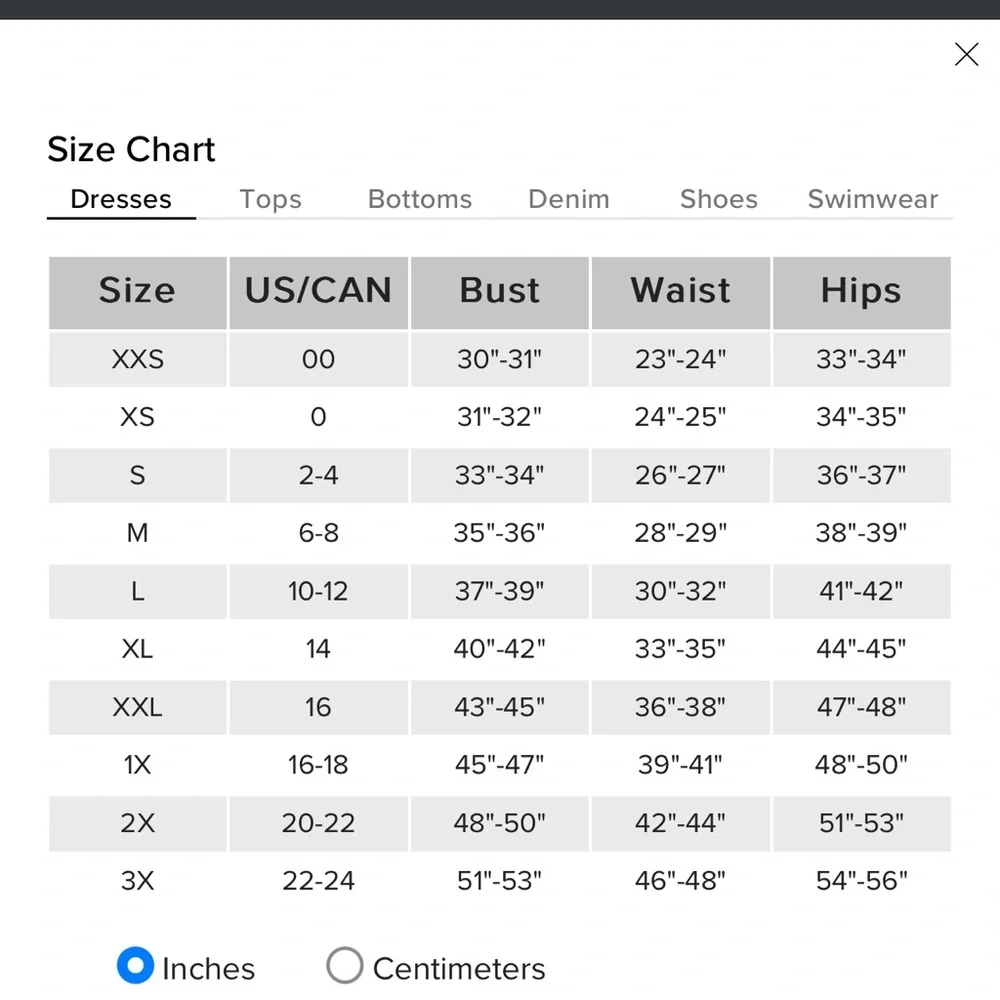Click the Size column header
This screenshot has width=1000, height=1000.
(x=137, y=291)
